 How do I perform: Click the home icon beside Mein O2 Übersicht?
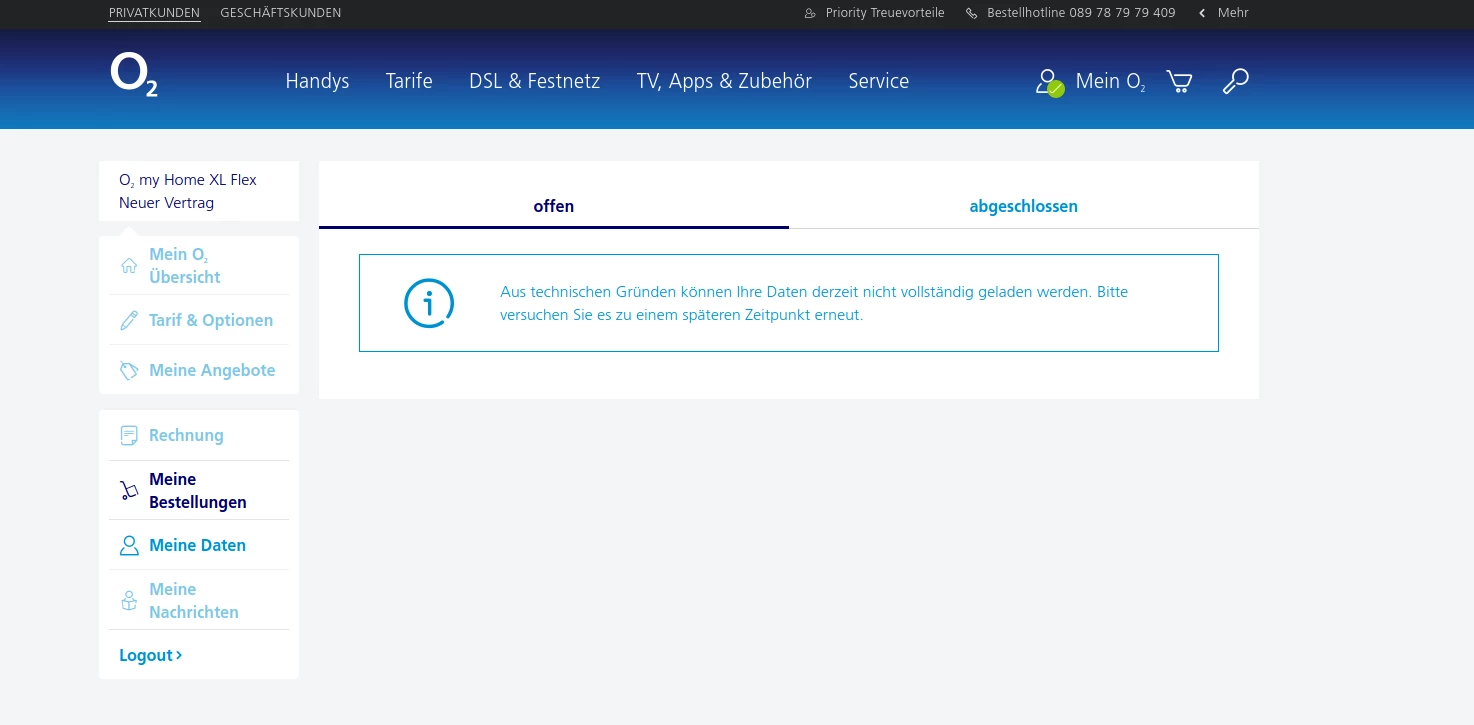pos(129,266)
